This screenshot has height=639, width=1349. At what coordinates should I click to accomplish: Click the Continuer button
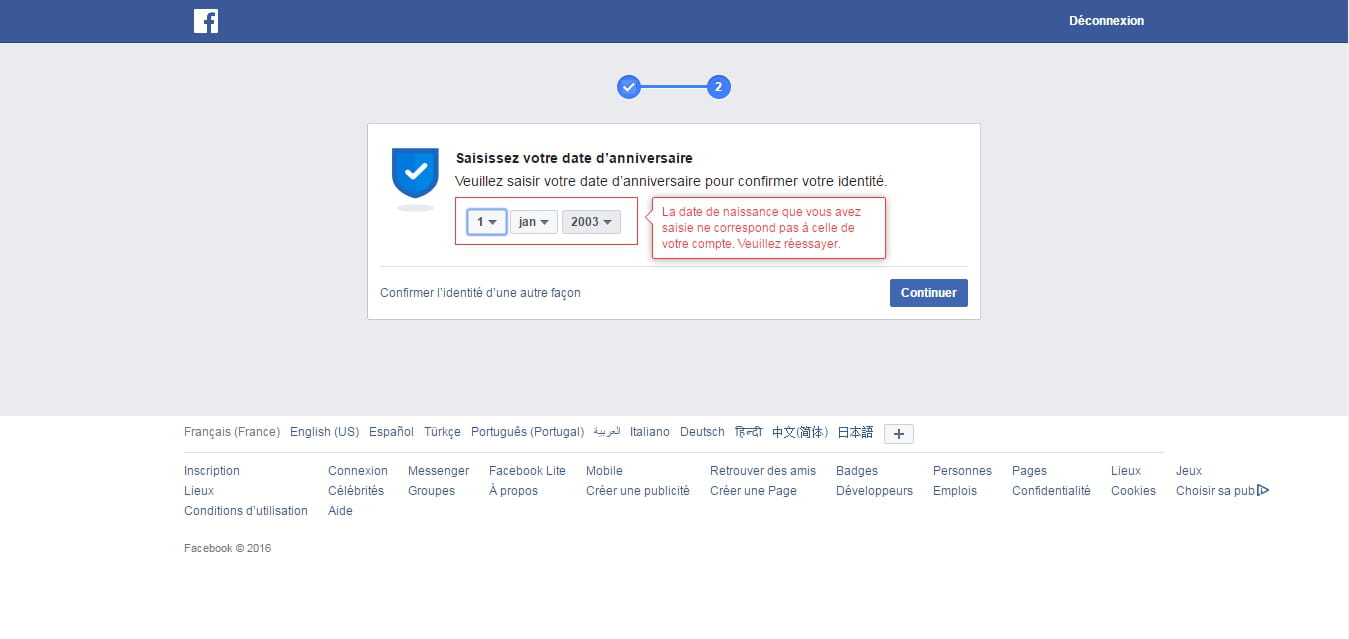coord(929,293)
